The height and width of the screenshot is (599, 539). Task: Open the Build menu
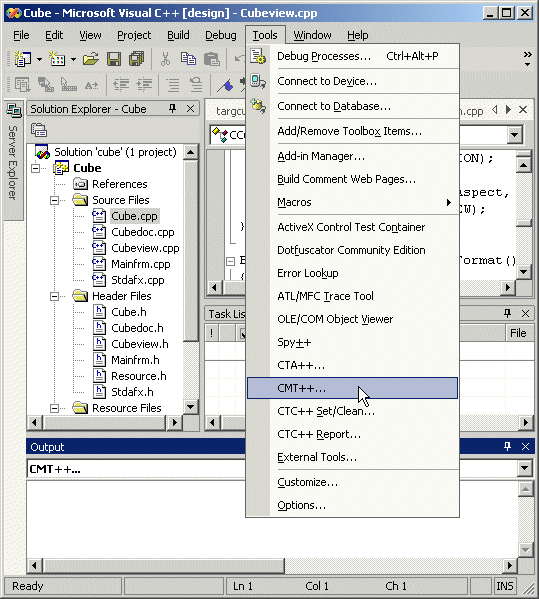pos(178,35)
